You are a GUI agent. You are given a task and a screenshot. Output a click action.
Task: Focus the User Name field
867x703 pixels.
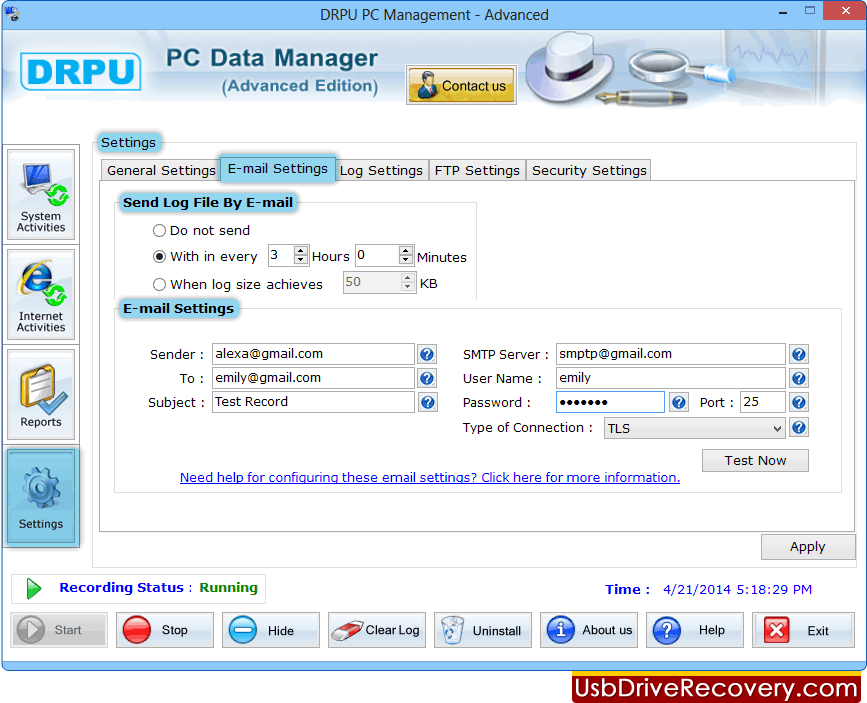point(670,378)
